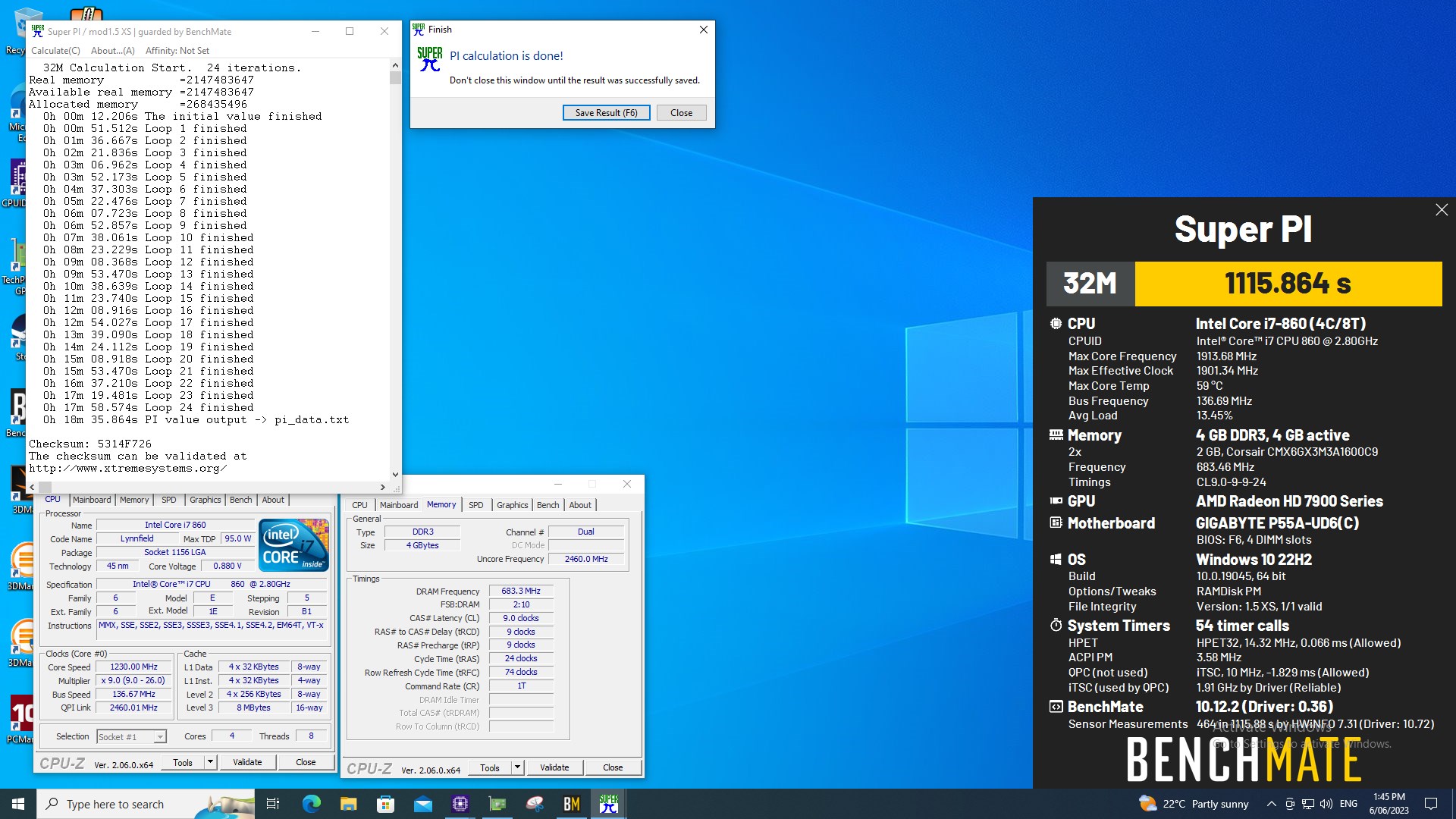The image size is (1456, 819).
Task: Open the About...(A) menu in Super PI
Action: click(x=112, y=51)
